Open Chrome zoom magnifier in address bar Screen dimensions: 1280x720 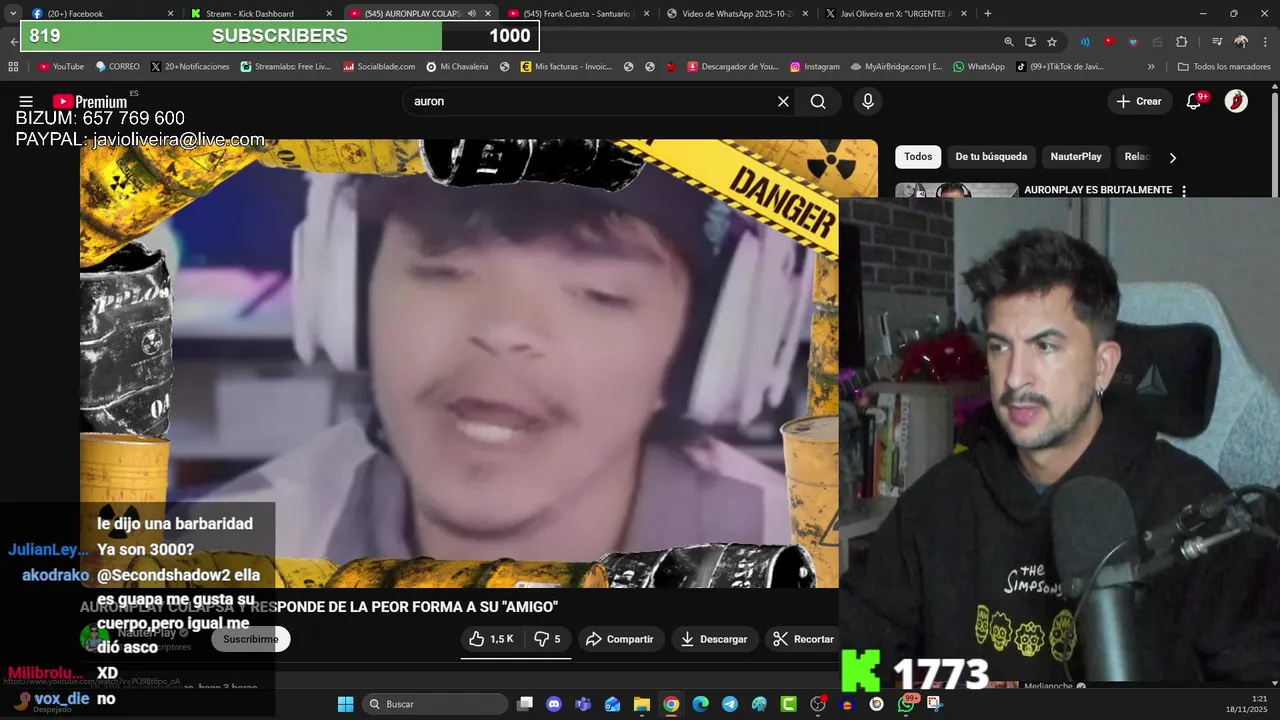coord(1009,42)
